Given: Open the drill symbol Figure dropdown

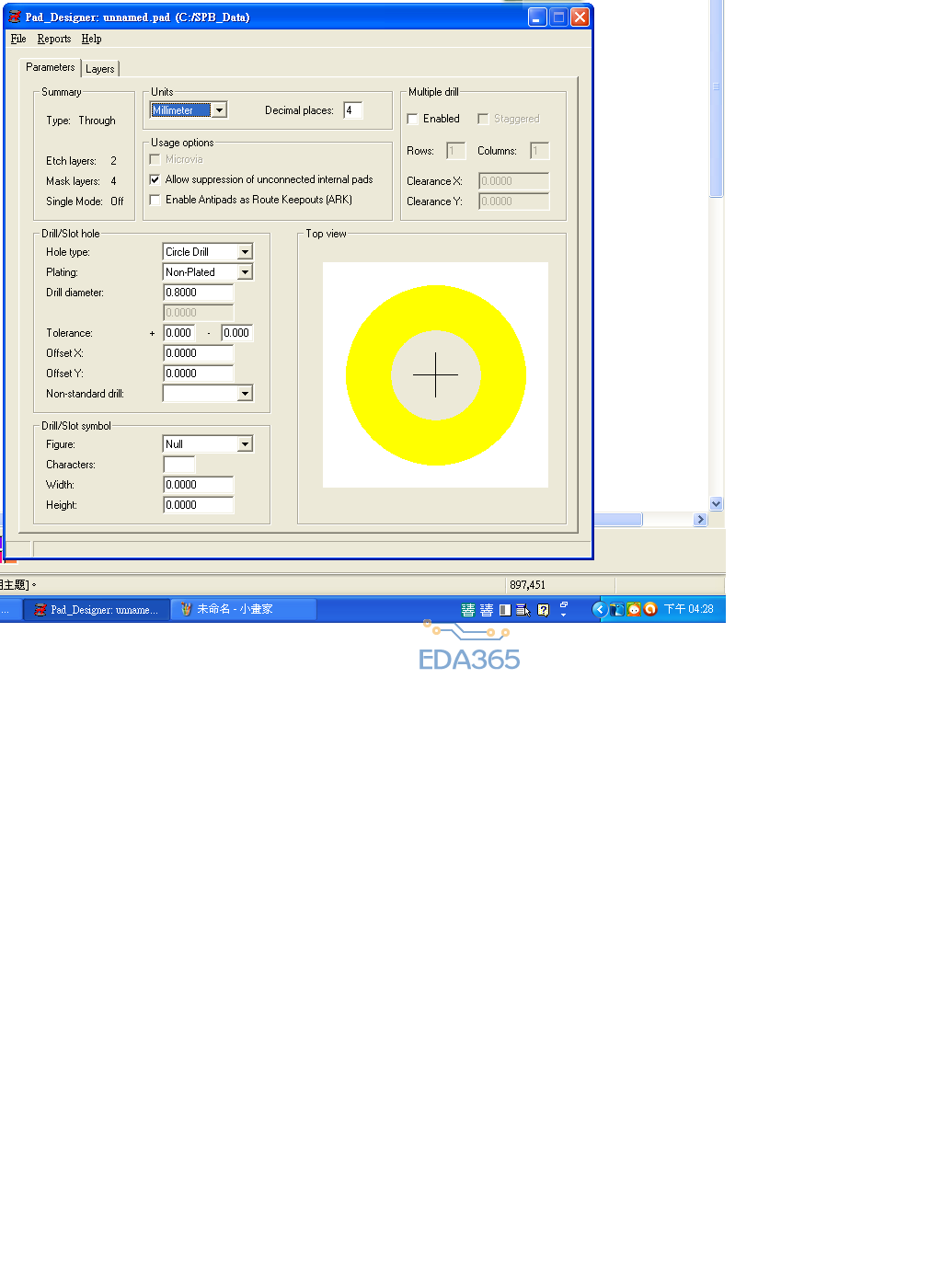Looking at the screenshot, I should click(x=245, y=444).
